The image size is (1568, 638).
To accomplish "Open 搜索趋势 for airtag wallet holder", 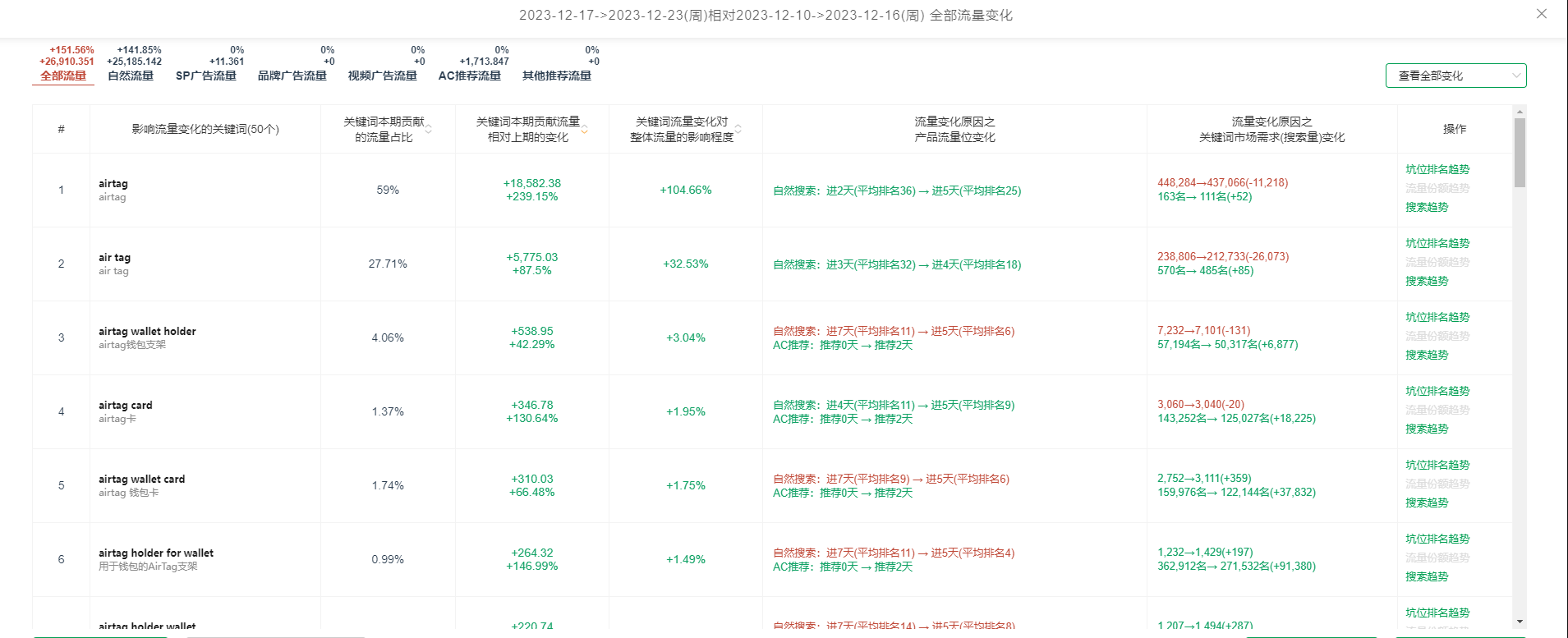I will [x=1427, y=355].
